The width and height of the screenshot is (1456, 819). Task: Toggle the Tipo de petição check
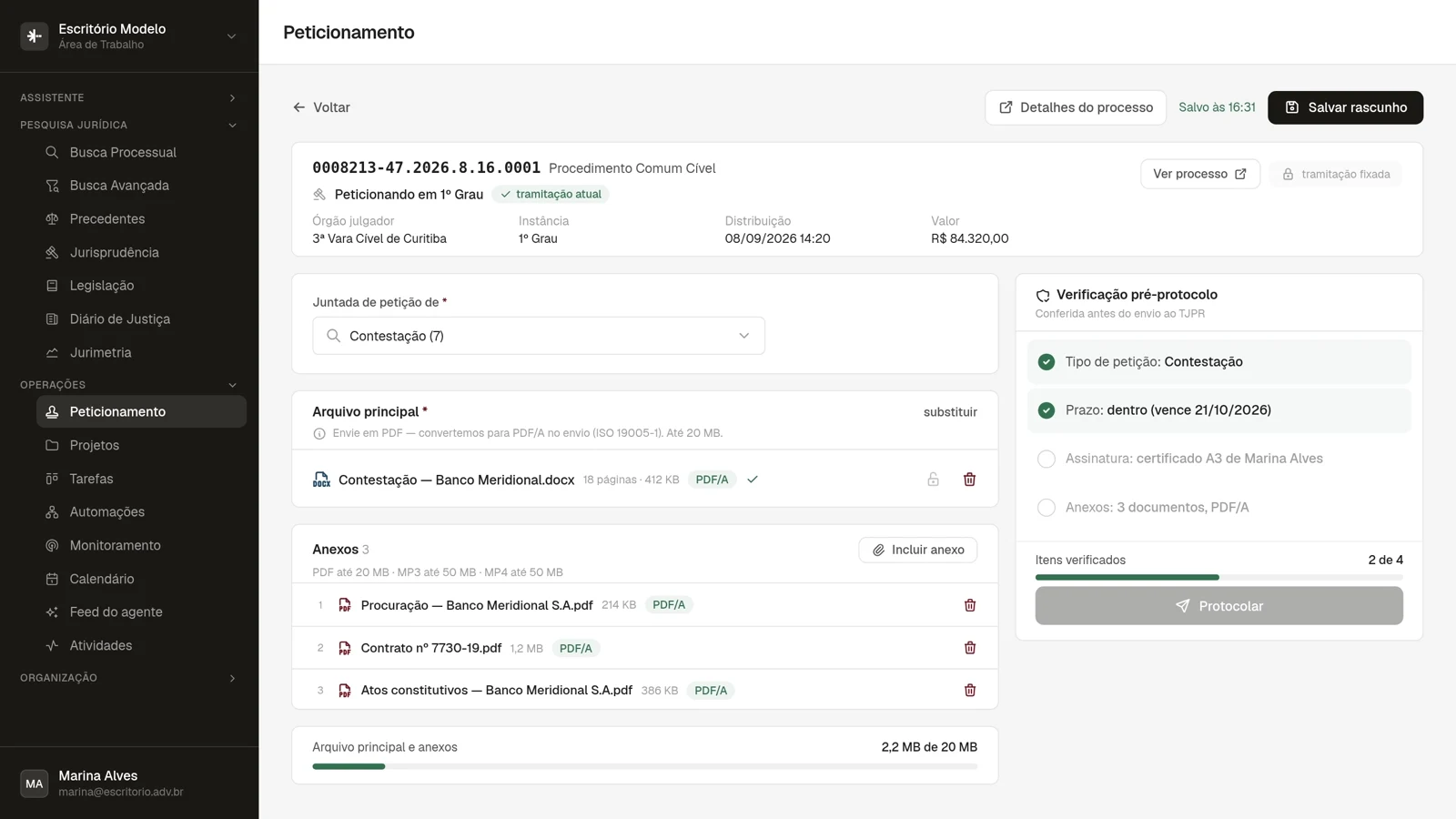(x=1046, y=362)
